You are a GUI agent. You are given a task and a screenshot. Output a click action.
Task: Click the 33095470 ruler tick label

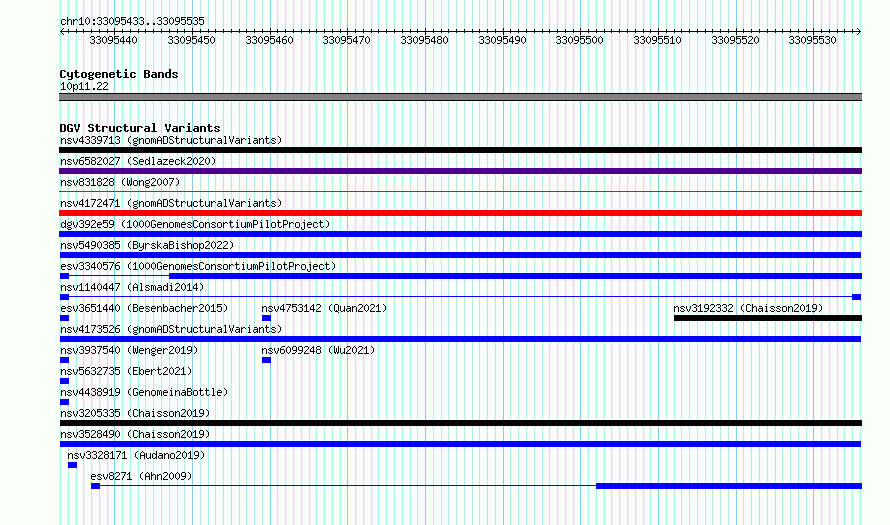coord(346,40)
